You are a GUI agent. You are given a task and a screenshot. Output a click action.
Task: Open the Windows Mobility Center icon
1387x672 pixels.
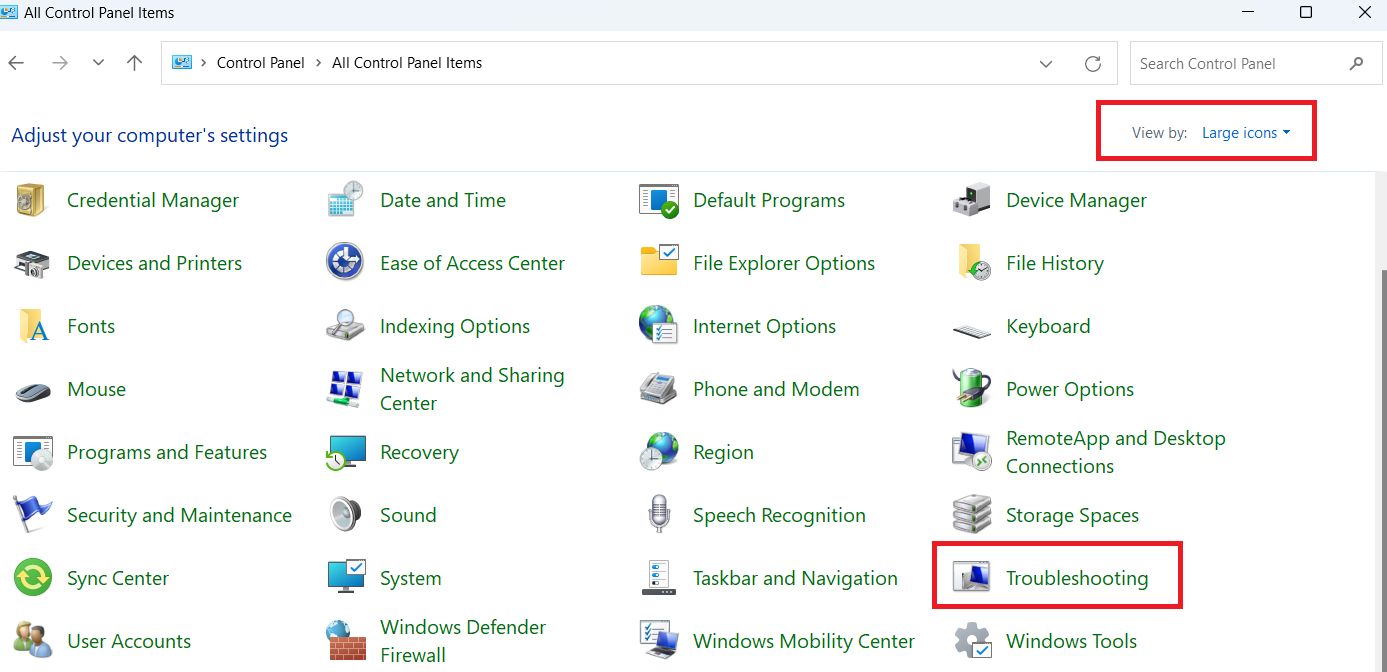pyautogui.click(x=658, y=641)
